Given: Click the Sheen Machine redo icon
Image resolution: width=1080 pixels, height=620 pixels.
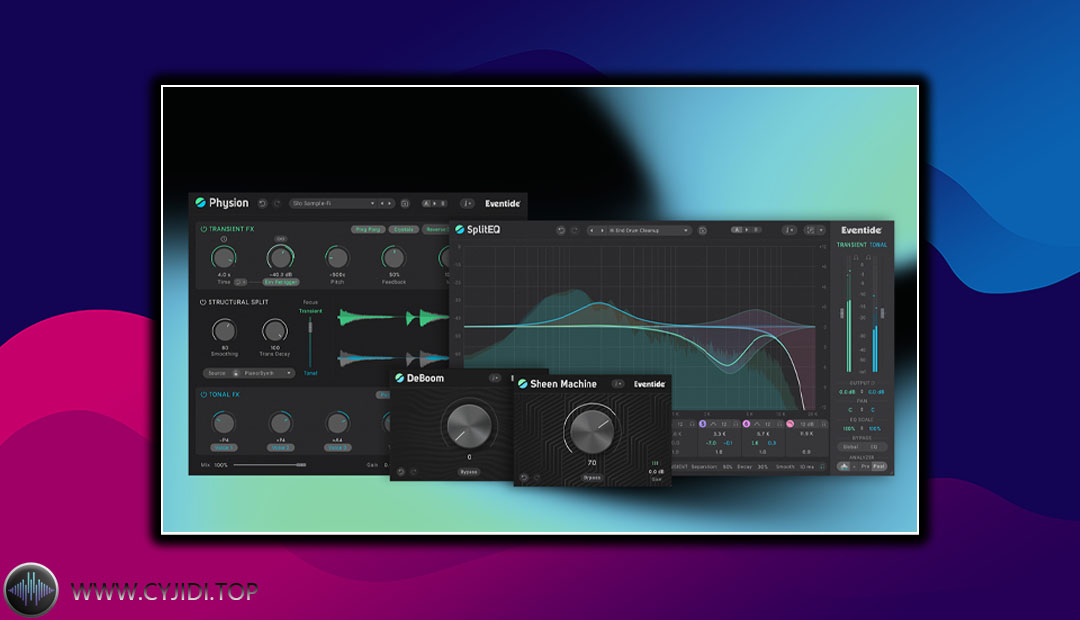Looking at the screenshot, I should 537,477.
